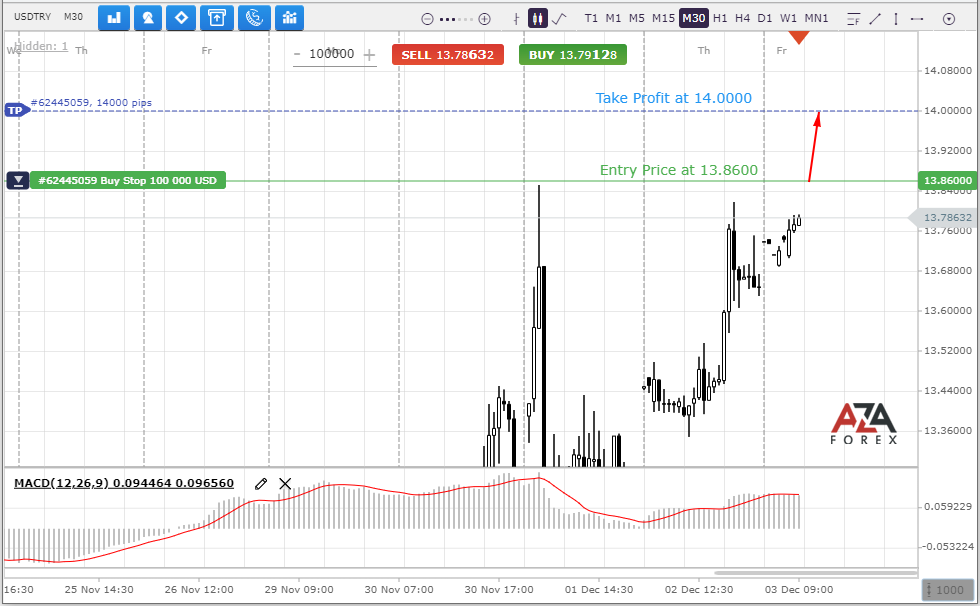Click the blue coin currency icon

click(254, 18)
